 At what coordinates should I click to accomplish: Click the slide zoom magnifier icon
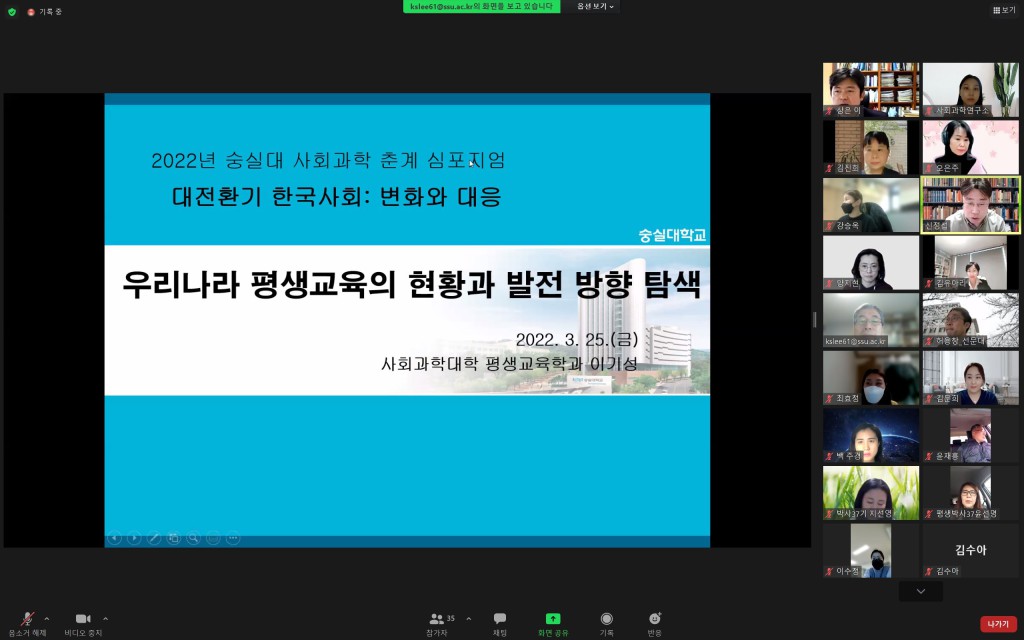coord(193,538)
